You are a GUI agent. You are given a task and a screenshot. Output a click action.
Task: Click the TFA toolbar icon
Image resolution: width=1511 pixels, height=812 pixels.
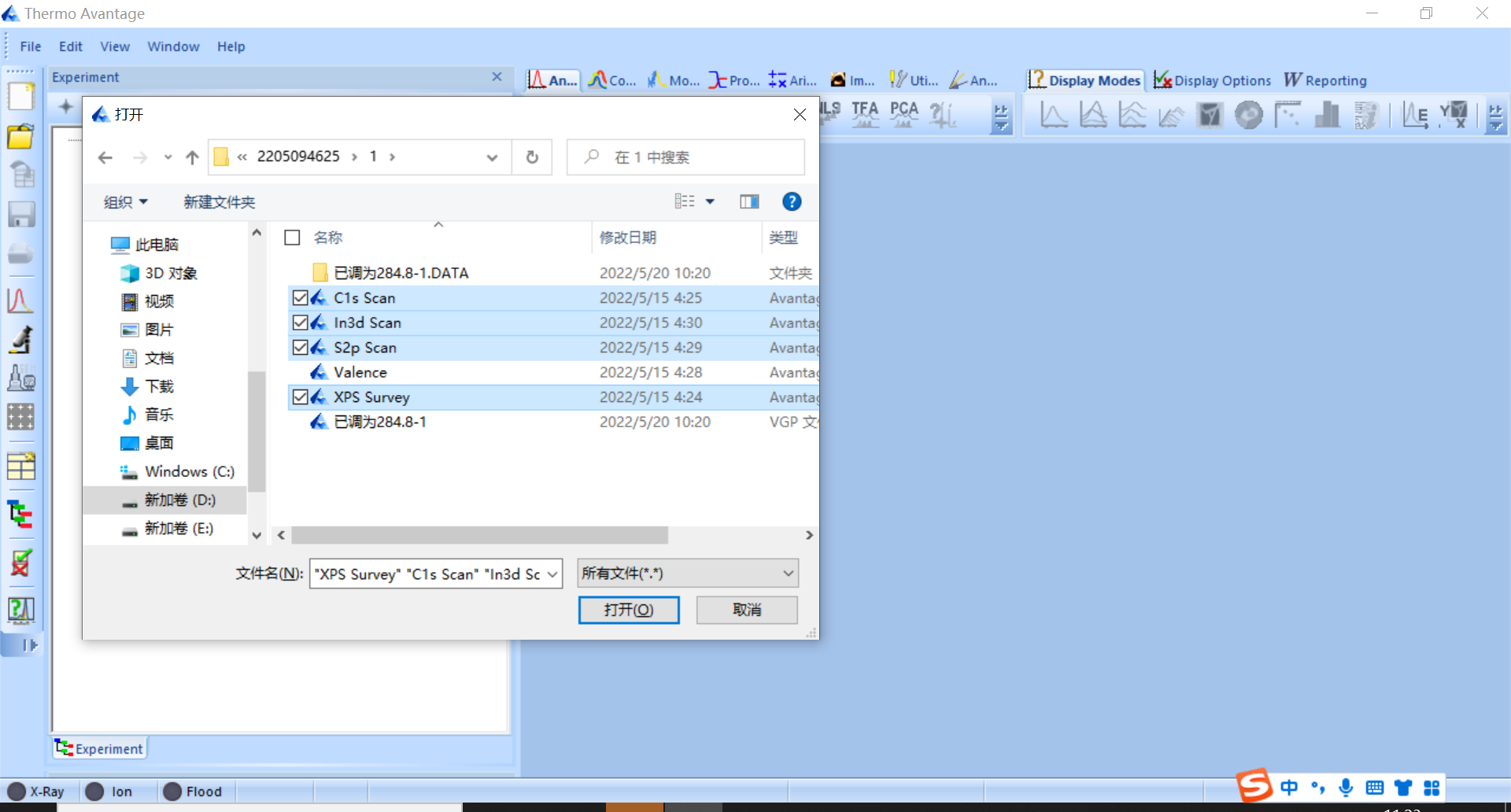coord(865,115)
